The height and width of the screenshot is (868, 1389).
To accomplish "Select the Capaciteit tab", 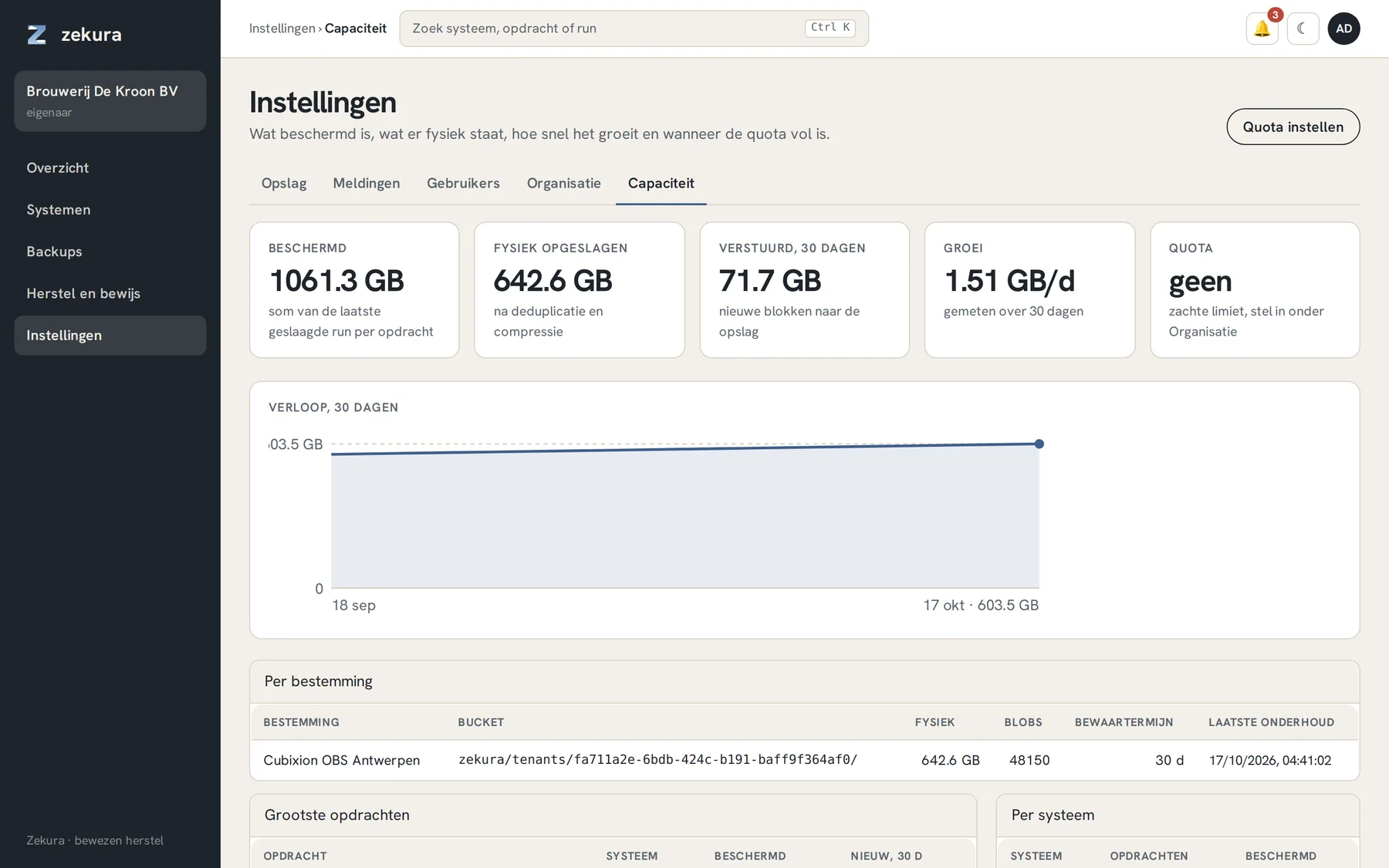I will tap(661, 184).
